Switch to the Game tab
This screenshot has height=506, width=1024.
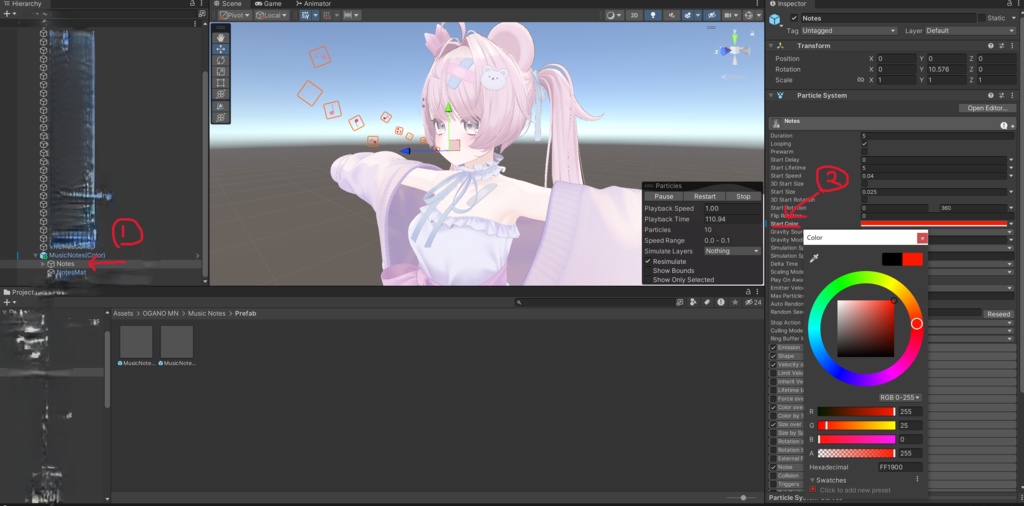[268, 4]
